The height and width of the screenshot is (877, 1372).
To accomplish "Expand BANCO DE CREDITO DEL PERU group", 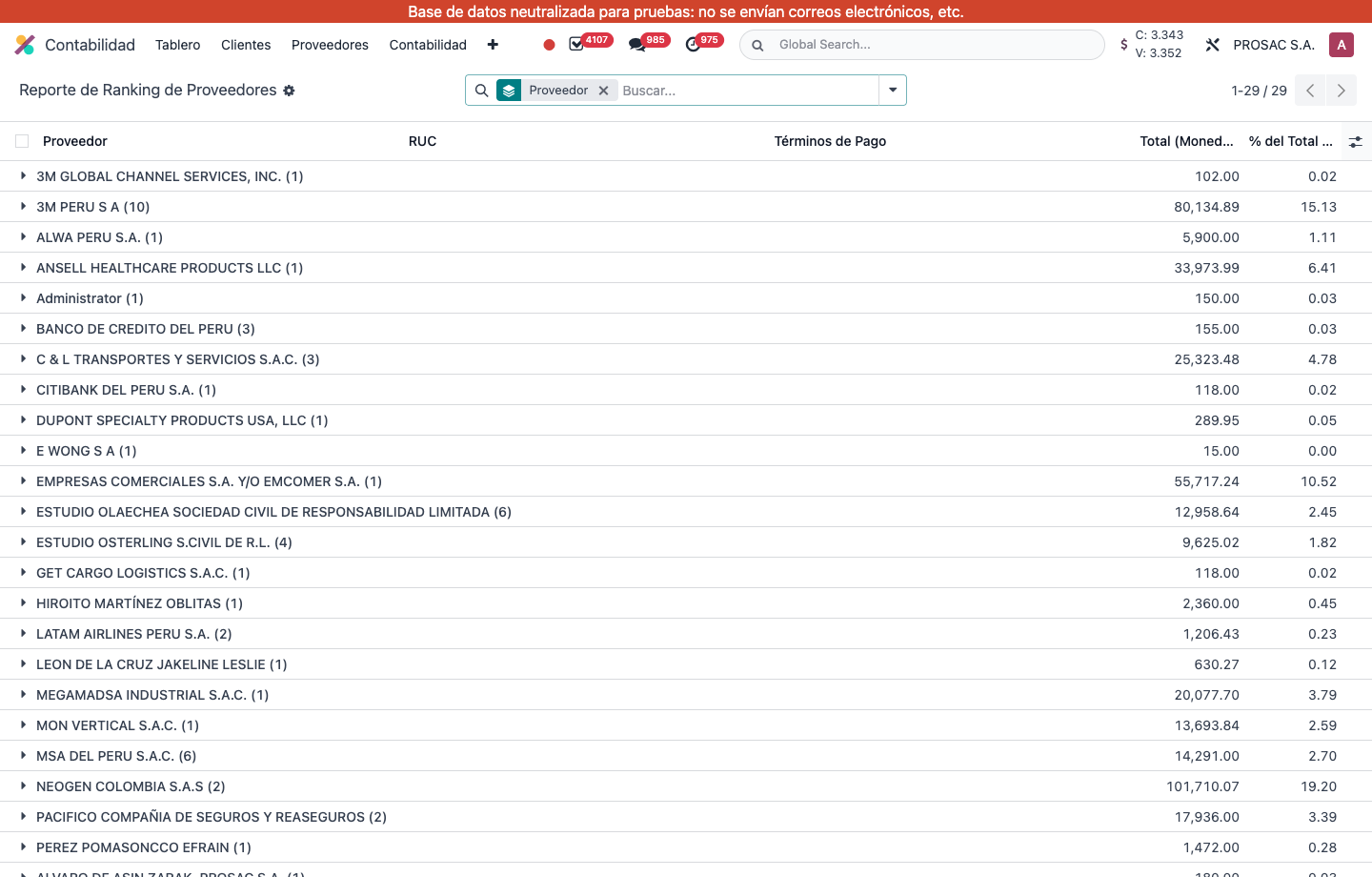I will coord(23,329).
